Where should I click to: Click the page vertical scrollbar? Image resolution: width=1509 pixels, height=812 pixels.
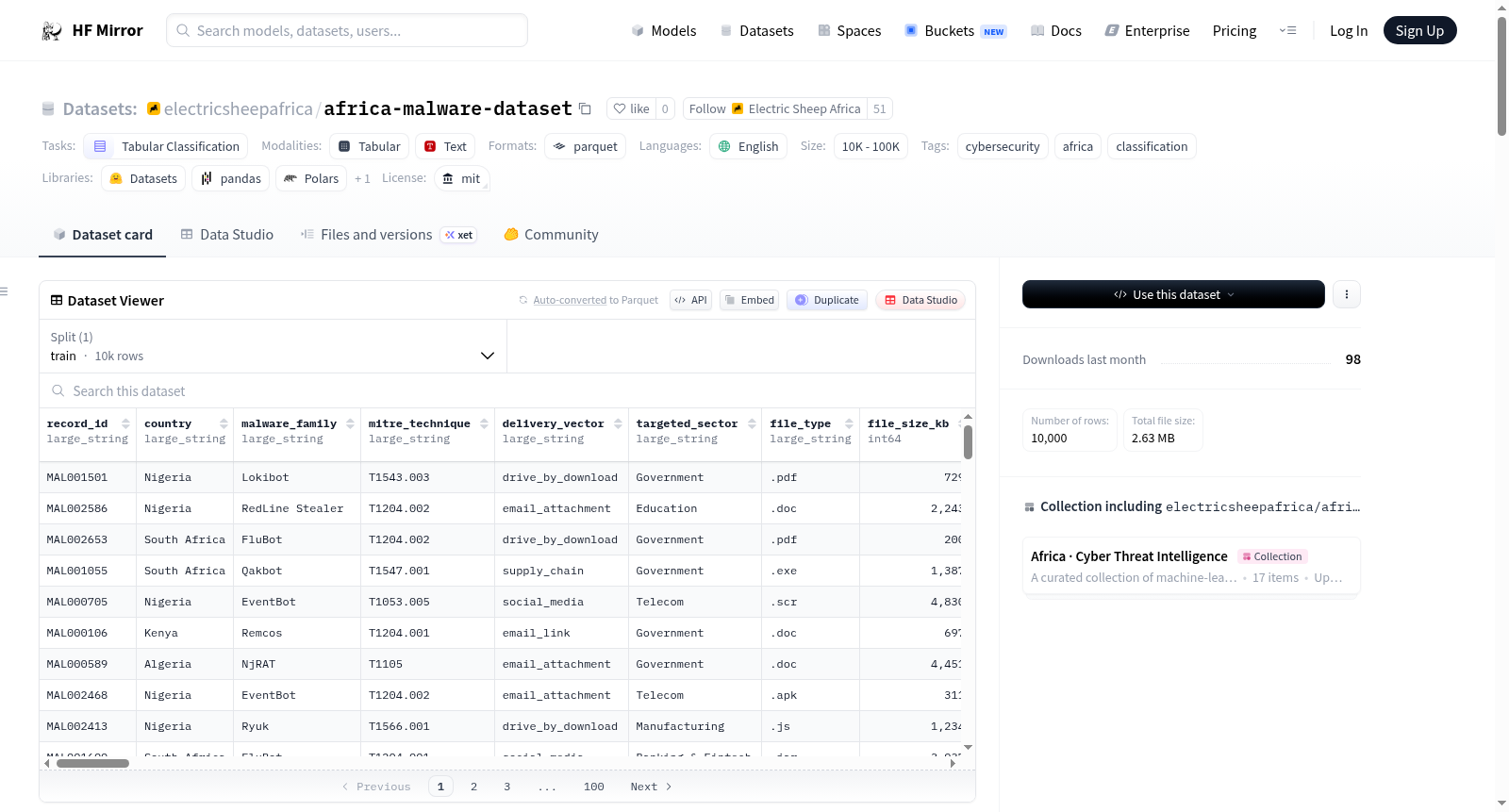(x=1501, y=75)
